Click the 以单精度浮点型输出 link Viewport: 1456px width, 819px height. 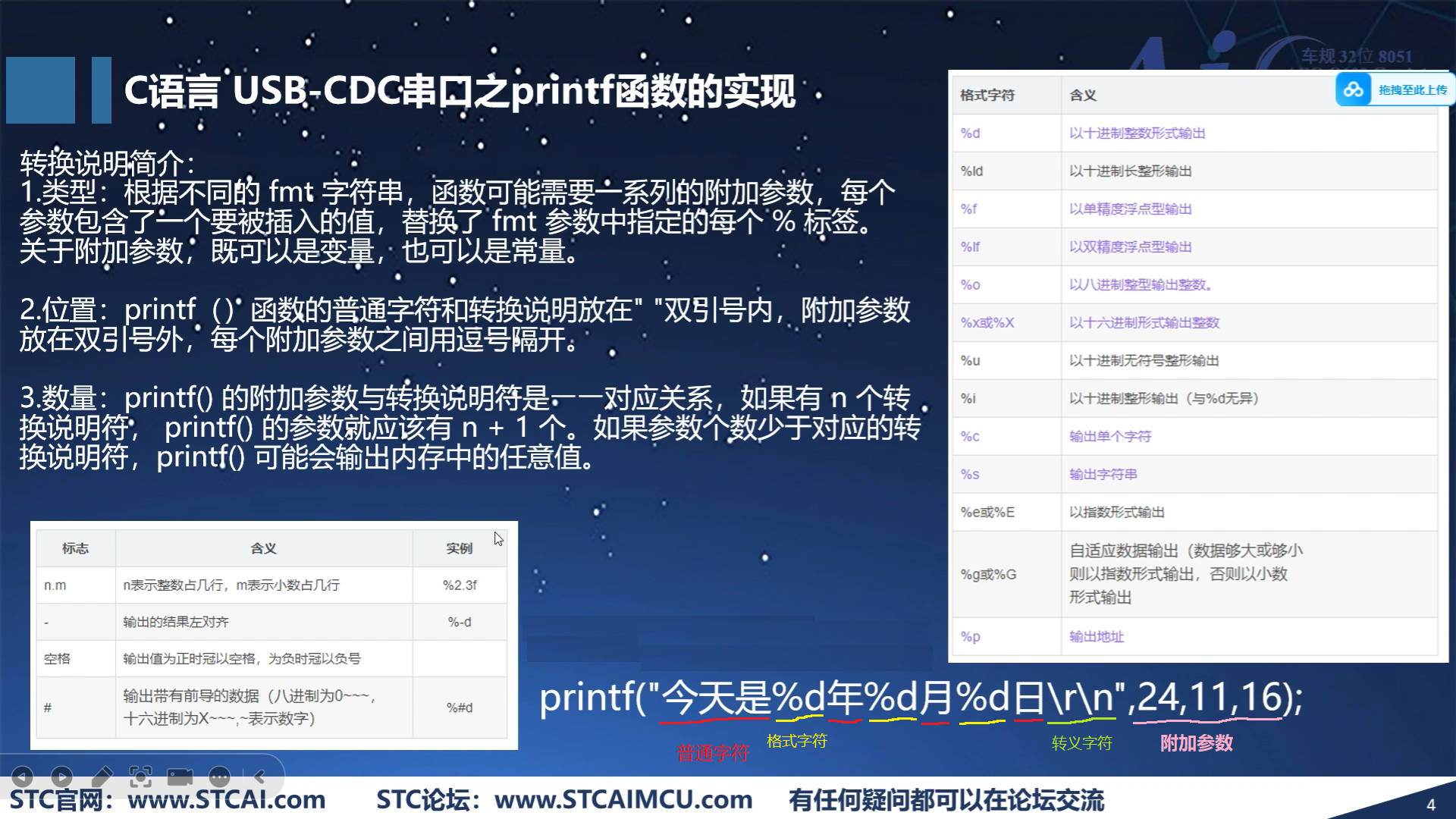point(1130,209)
